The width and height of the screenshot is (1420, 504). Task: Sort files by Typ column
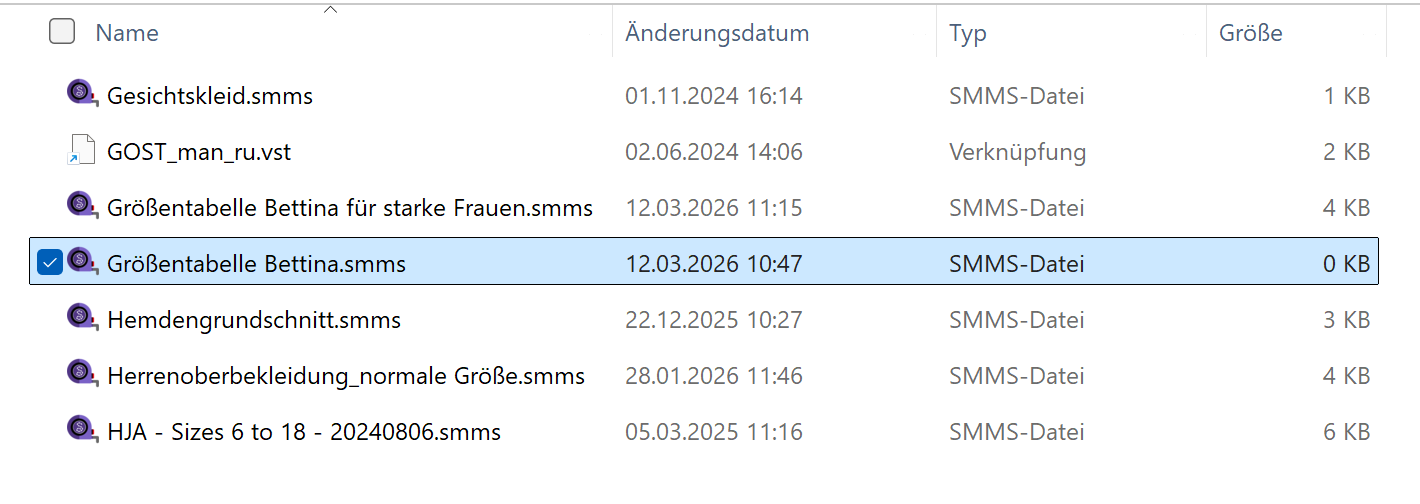(x=968, y=33)
